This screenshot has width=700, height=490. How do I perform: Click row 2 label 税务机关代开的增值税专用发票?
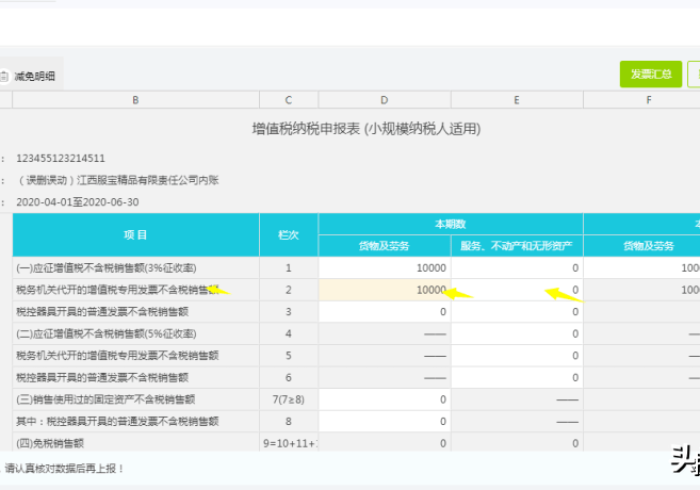(x=118, y=290)
